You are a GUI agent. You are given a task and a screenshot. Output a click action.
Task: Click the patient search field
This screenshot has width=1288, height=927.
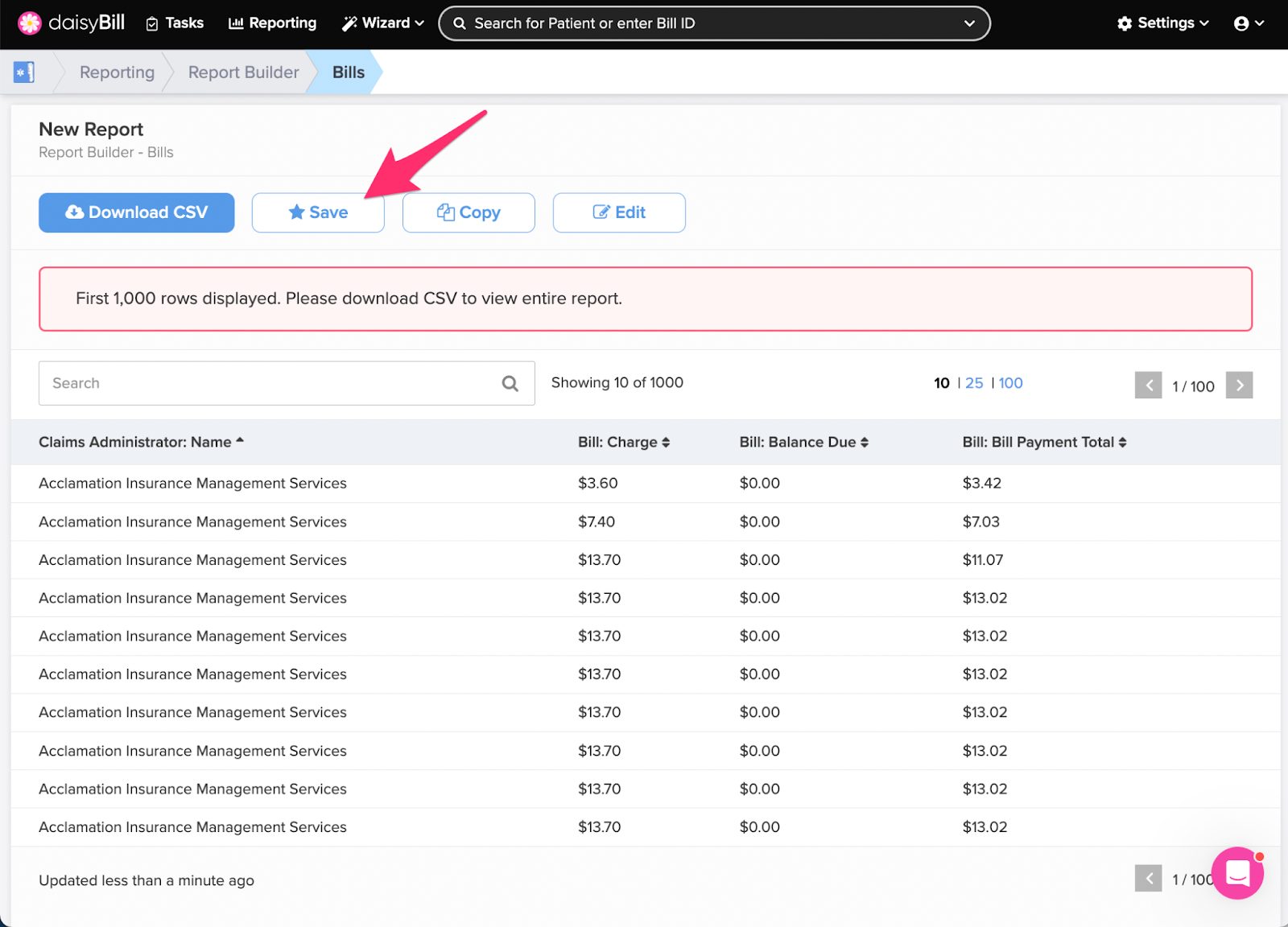pos(713,23)
